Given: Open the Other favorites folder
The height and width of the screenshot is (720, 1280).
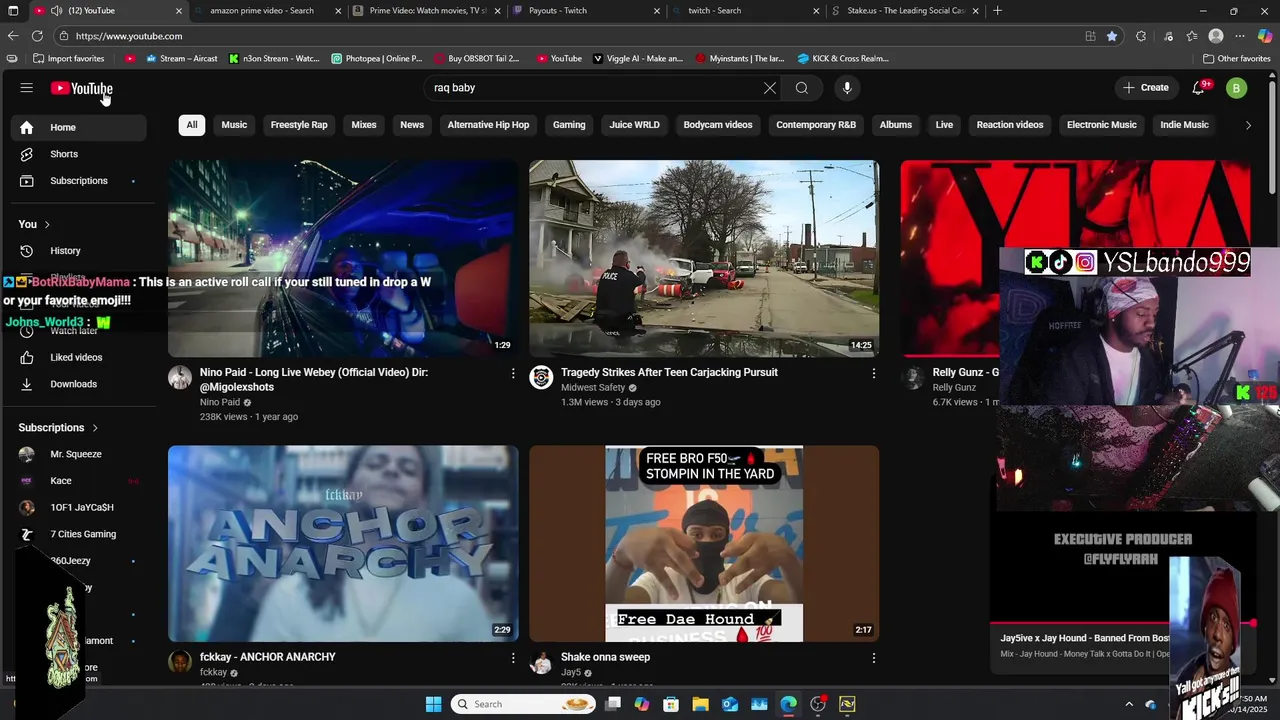Looking at the screenshot, I should (1236, 59).
